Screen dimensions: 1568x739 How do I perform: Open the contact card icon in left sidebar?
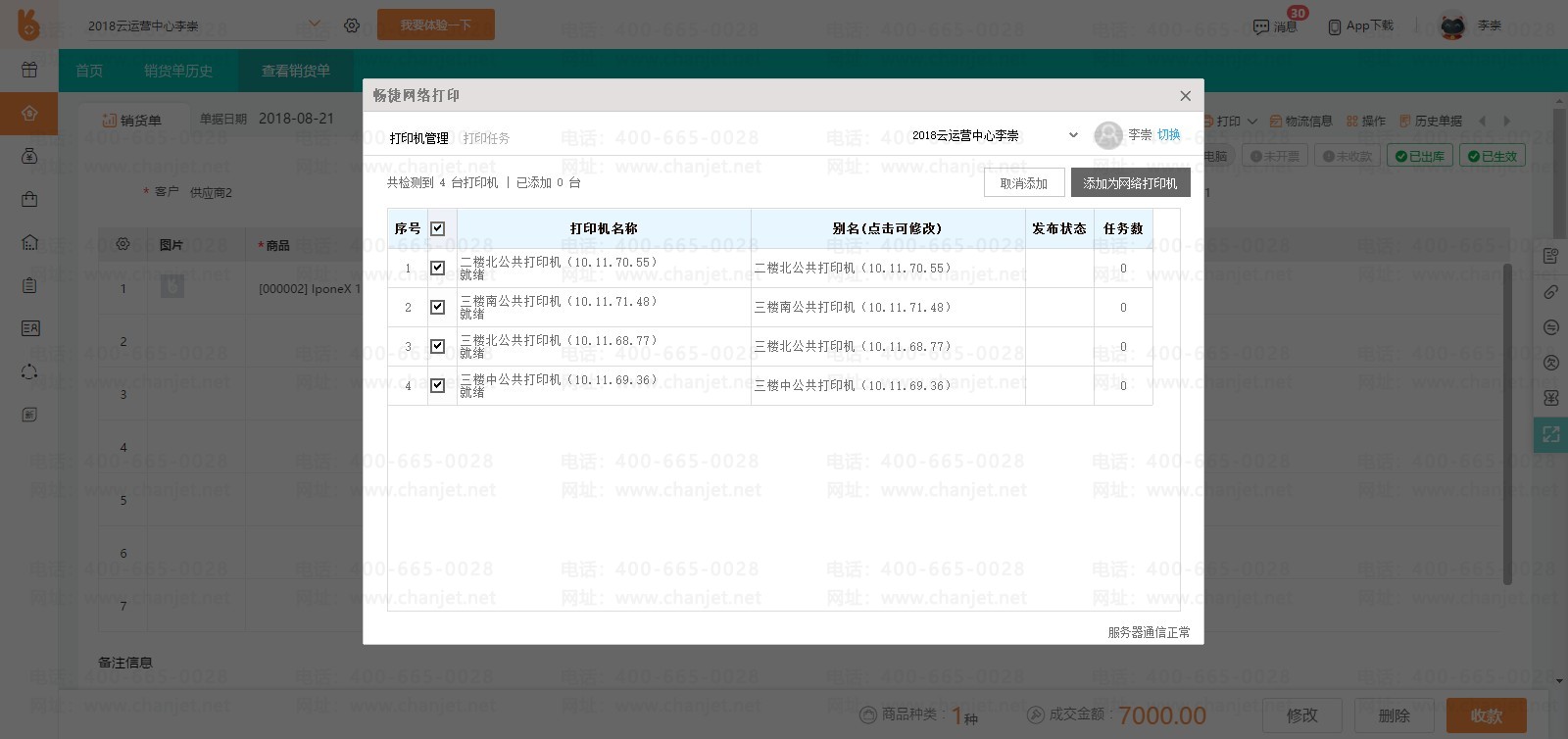(29, 328)
